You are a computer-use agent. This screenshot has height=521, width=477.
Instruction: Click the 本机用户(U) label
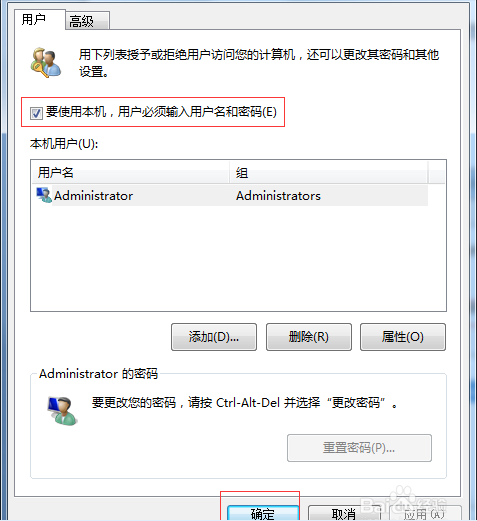point(64,144)
